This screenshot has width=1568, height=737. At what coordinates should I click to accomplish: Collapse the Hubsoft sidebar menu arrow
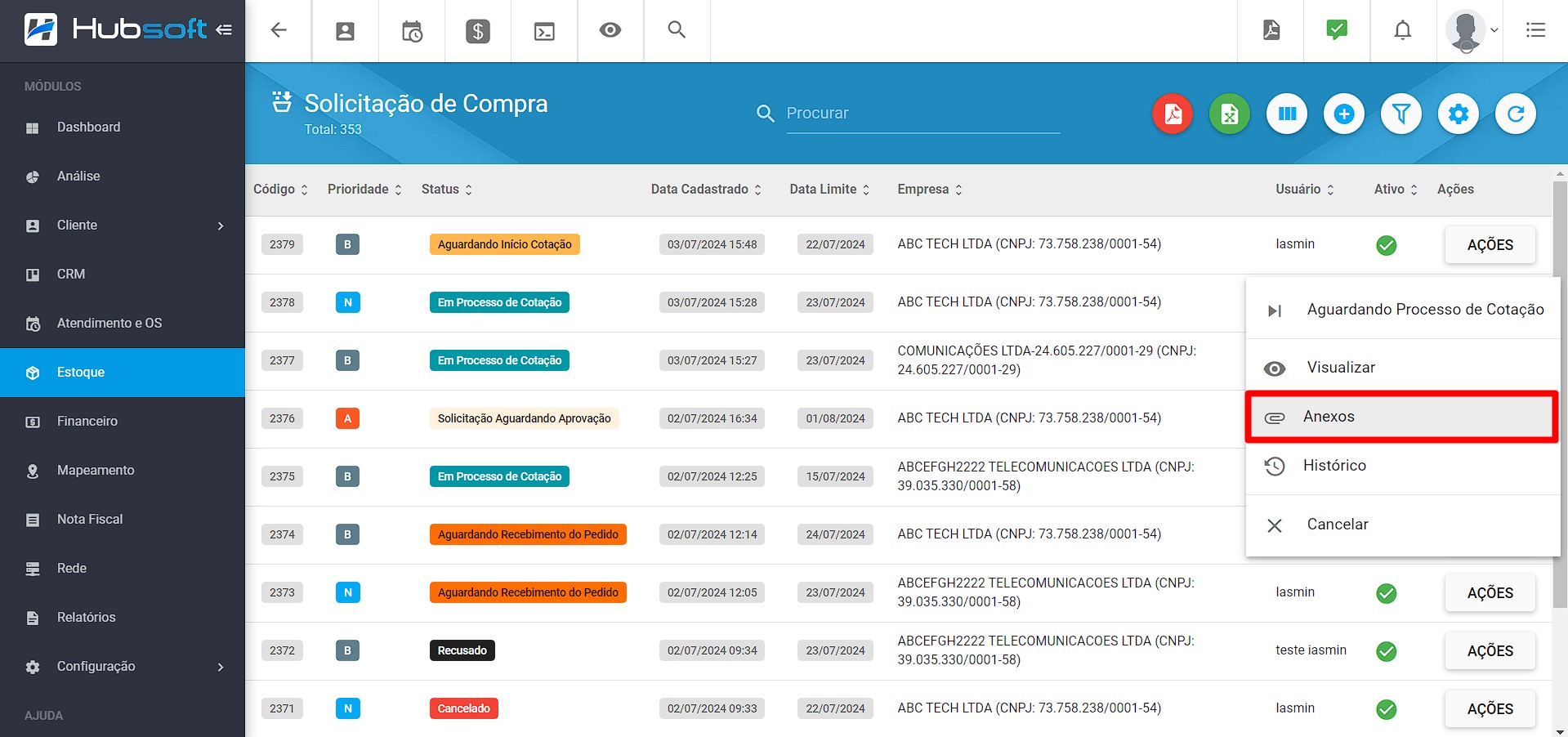[x=224, y=30]
